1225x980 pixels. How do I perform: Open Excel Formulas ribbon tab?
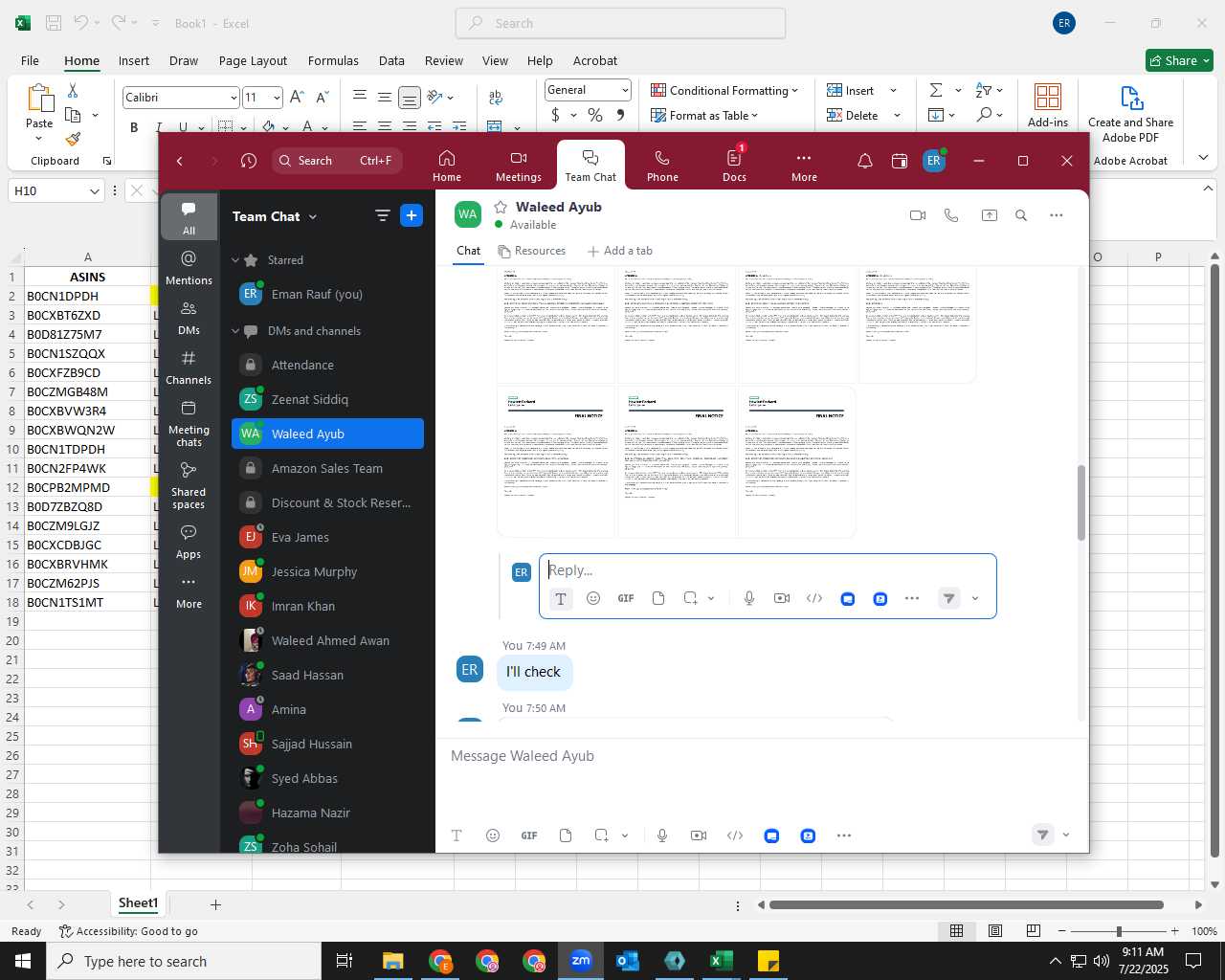[333, 60]
